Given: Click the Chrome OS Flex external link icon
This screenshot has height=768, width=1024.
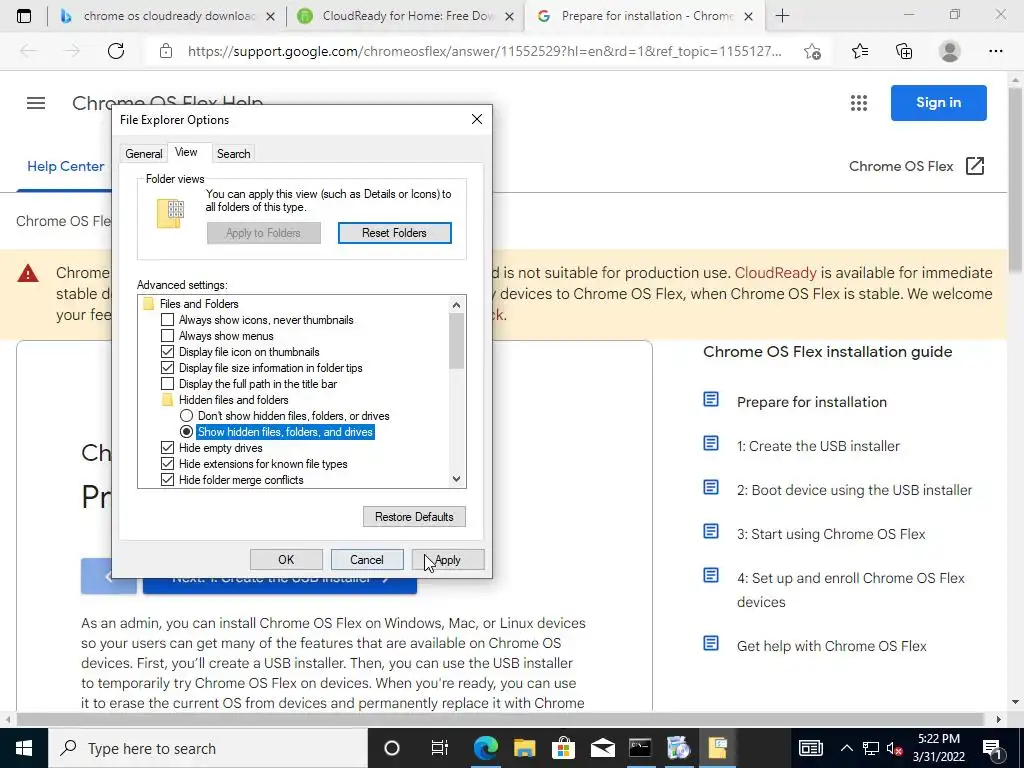Looking at the screenshot, I should click(x=974, y=166).
